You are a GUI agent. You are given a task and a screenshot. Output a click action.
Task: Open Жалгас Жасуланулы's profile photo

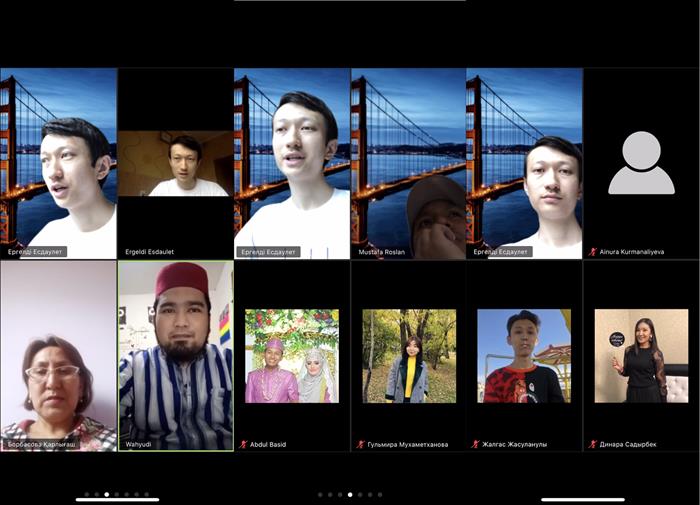point(524,356)
